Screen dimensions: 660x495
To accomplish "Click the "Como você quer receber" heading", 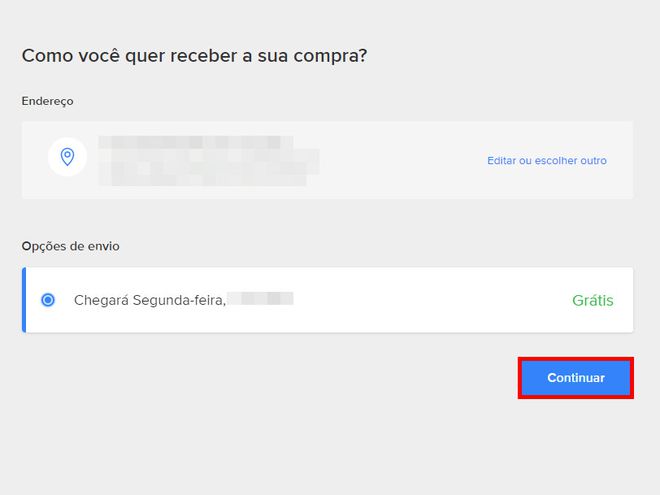I will (194, 56).
